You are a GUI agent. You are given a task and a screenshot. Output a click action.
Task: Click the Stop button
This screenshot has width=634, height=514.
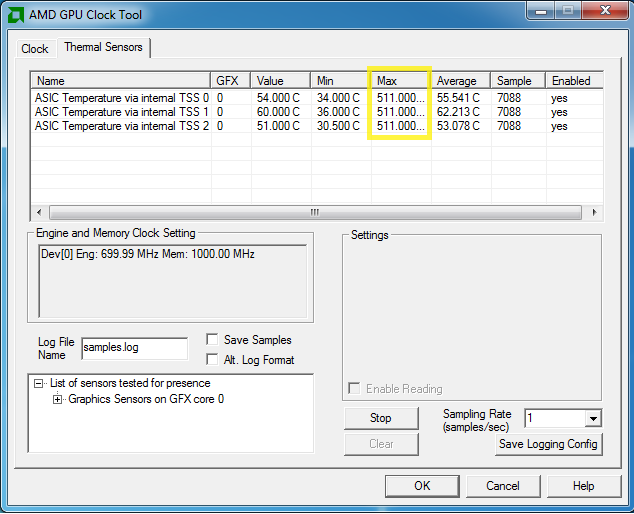pyautogui.click(x=381, y=418)
